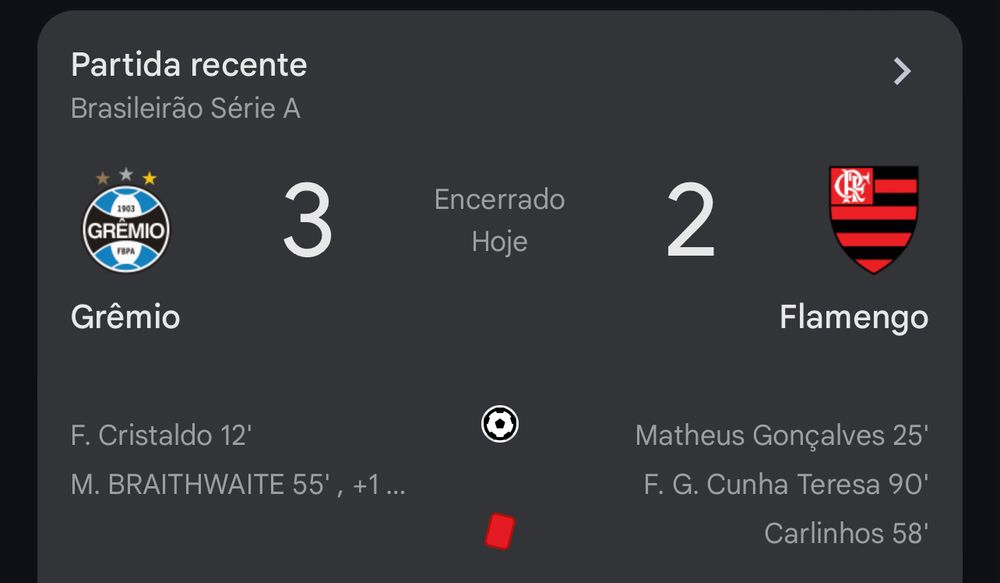Select scorer Matheus Gonçalves 25'
1000x583 pixels.
(x=782, y=436)
